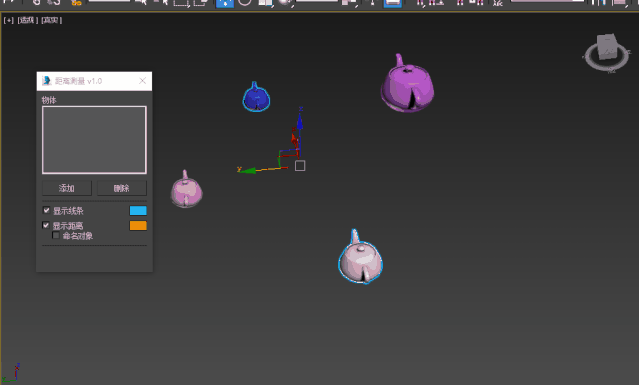Click the 添加 button in the dialog
Viewport: 639px width, 385px height.
(x=67, y=188)
